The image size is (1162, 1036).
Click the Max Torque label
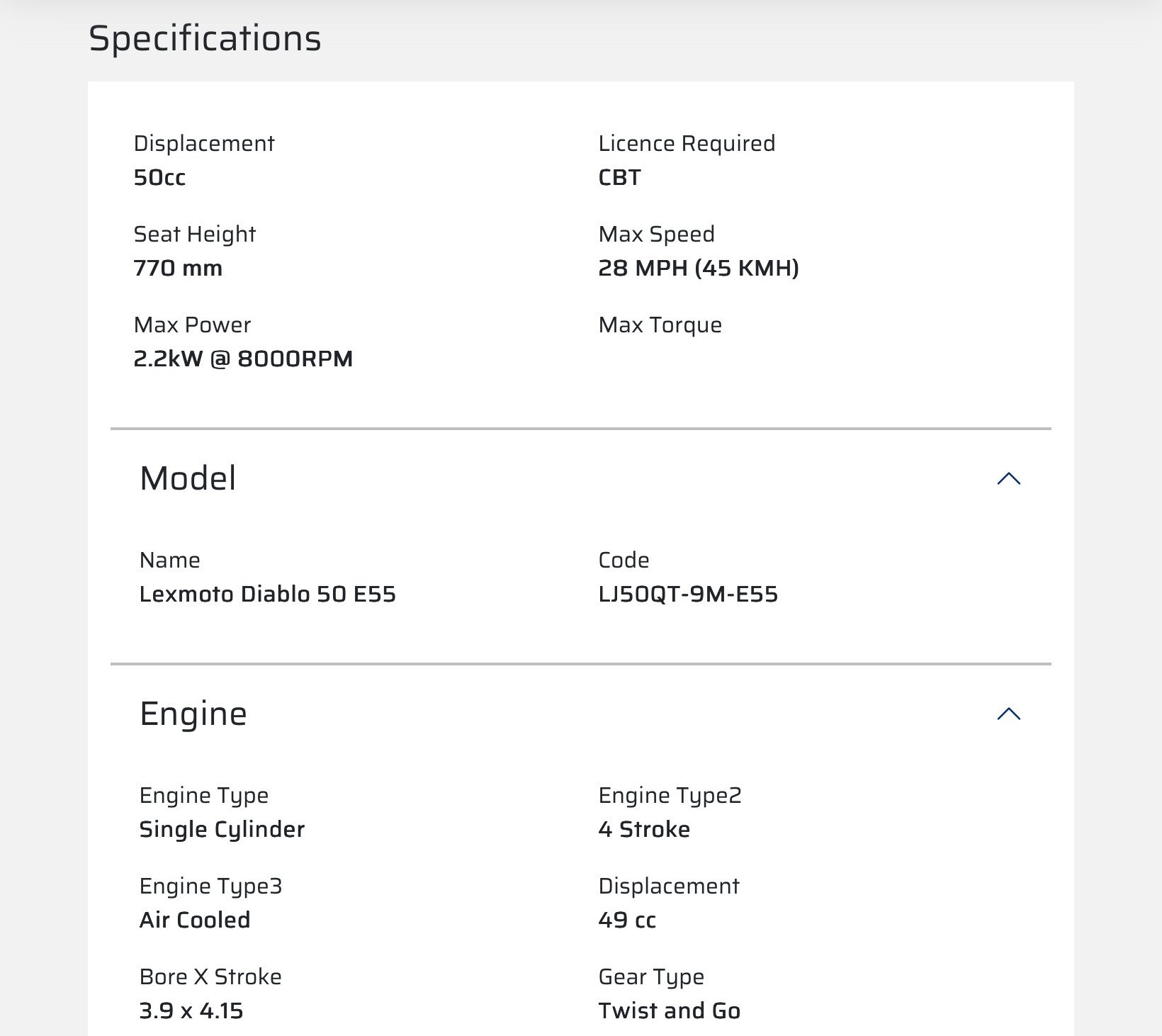[660, 325]
